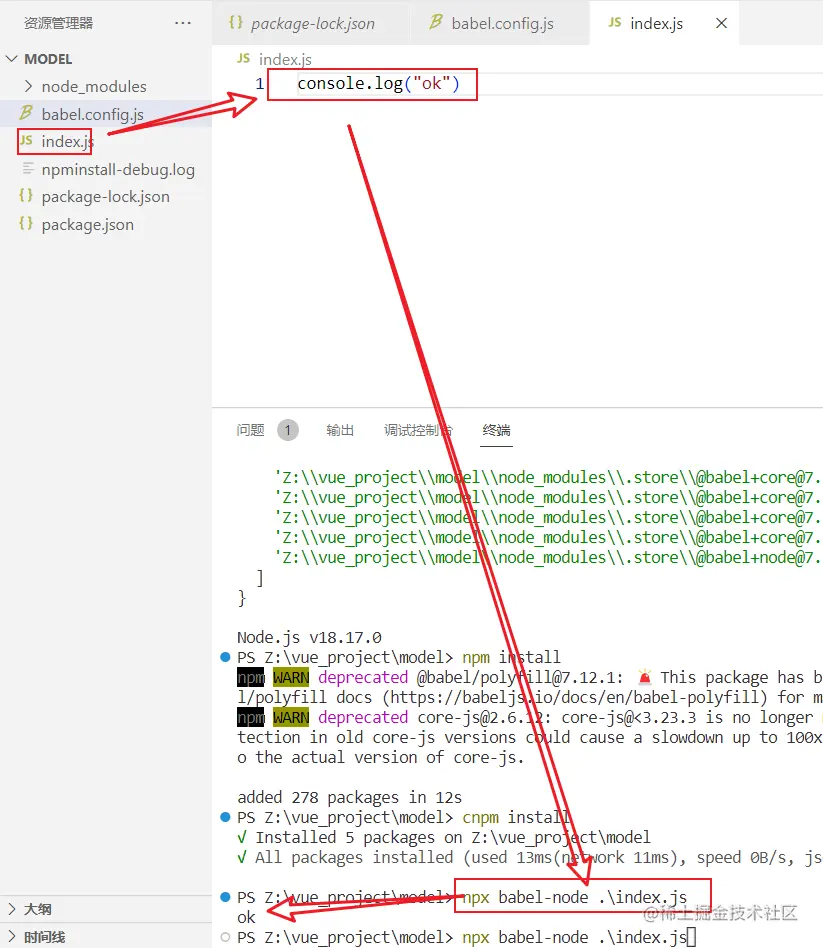This screenshot has width=823, height=948.
Task: Click the braces icon beside package-lock.json in tree
Action: pyautogui.click(x=25, y=195)
